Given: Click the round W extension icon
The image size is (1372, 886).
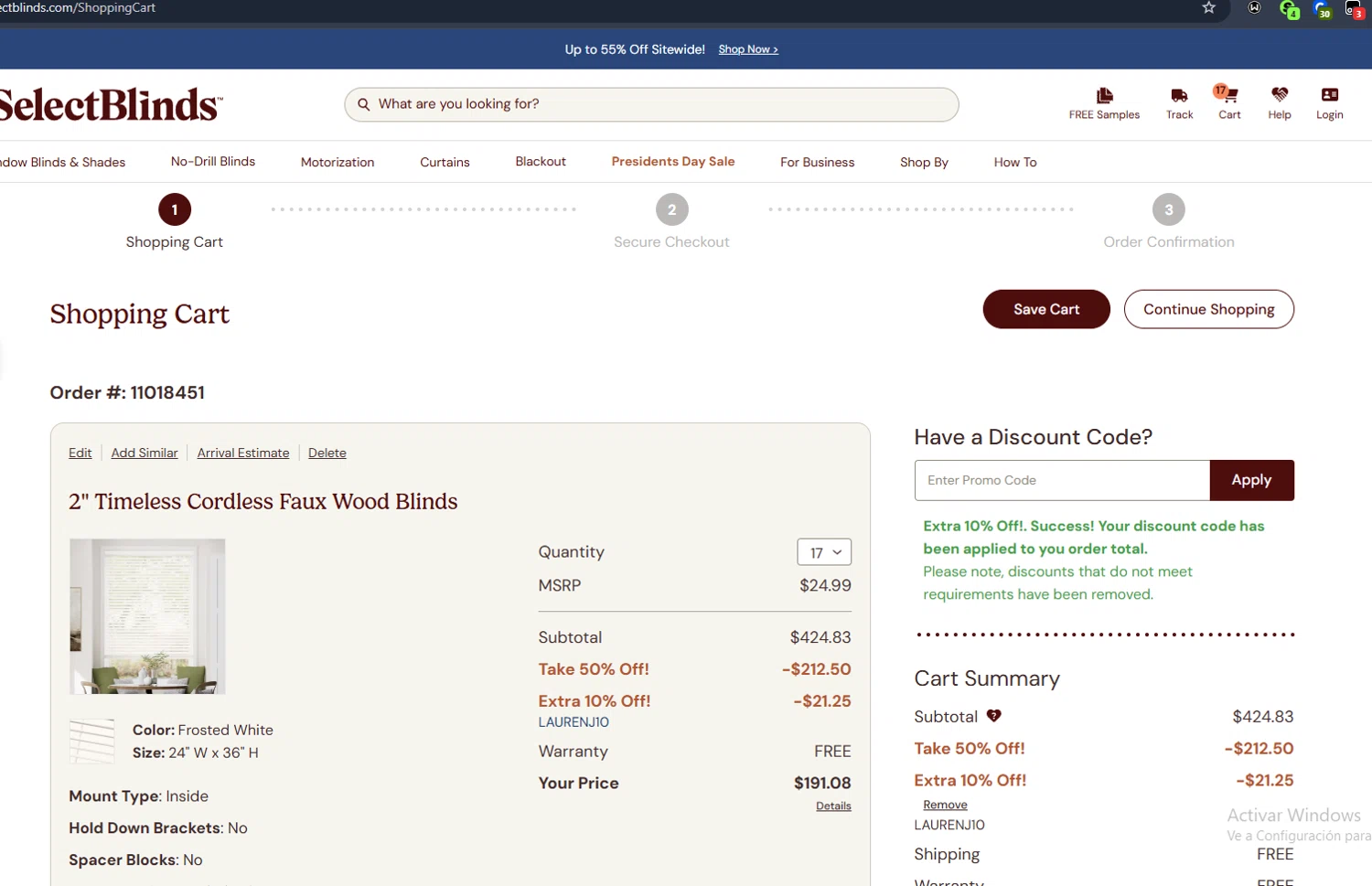Looking at the screenshot, I should (x=1254, y=7).
